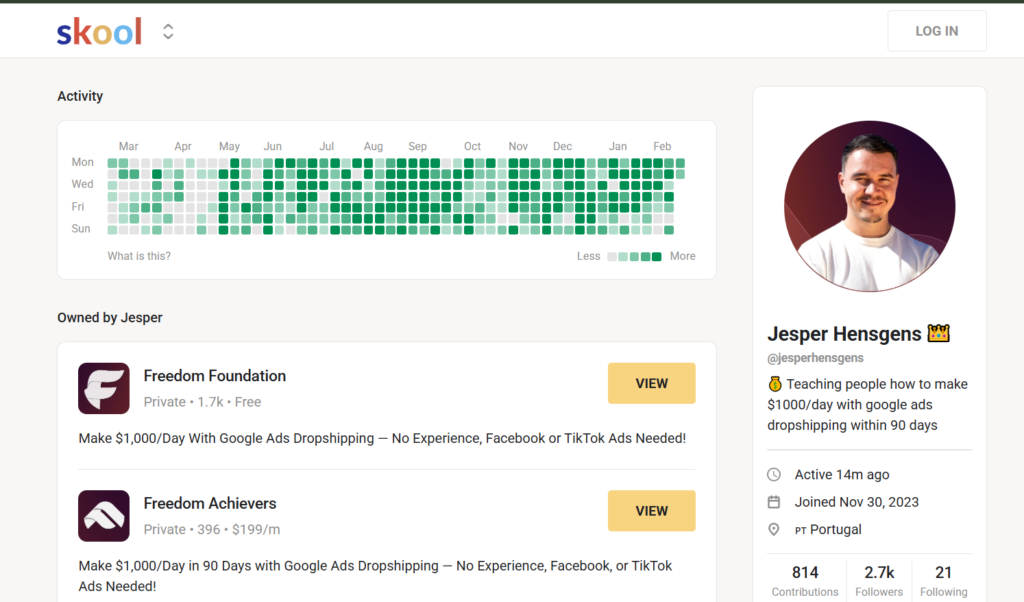Open Jesper's profile picture
The image size is (1024, 602).
(x=869, y=205)
